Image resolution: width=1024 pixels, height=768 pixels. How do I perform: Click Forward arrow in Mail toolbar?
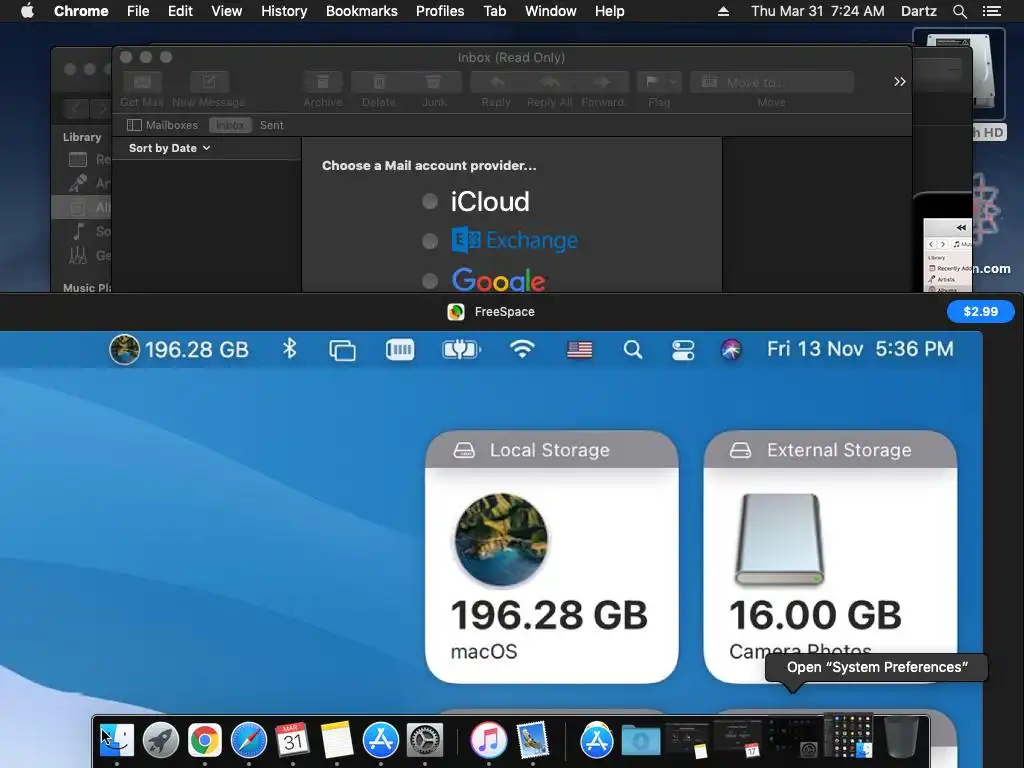point(602,82)
